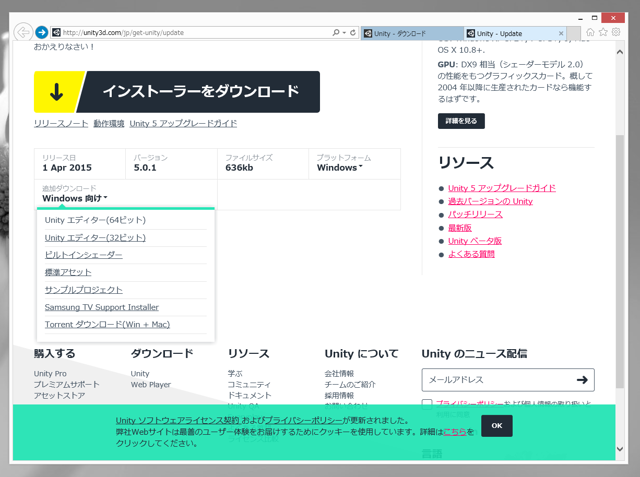The height and width of the screenshot is (477, 640).
Task: Open Web Player footer link
Action: (x=151, y=385)
